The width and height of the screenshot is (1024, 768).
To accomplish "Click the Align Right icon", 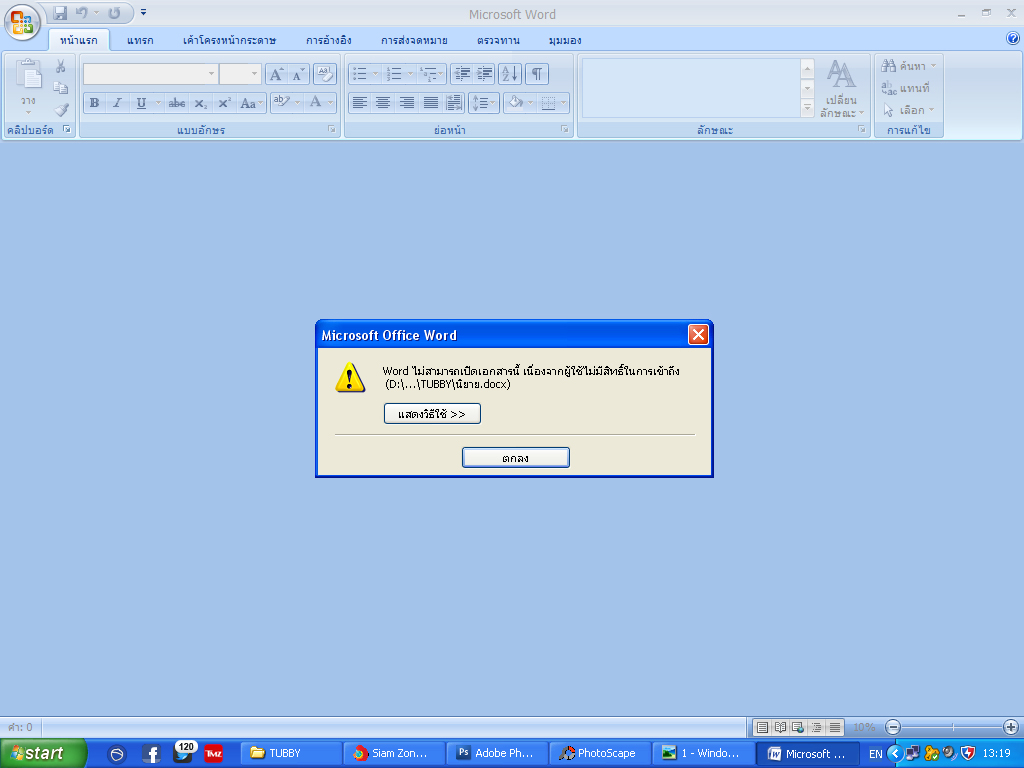I will click(407, 103).
